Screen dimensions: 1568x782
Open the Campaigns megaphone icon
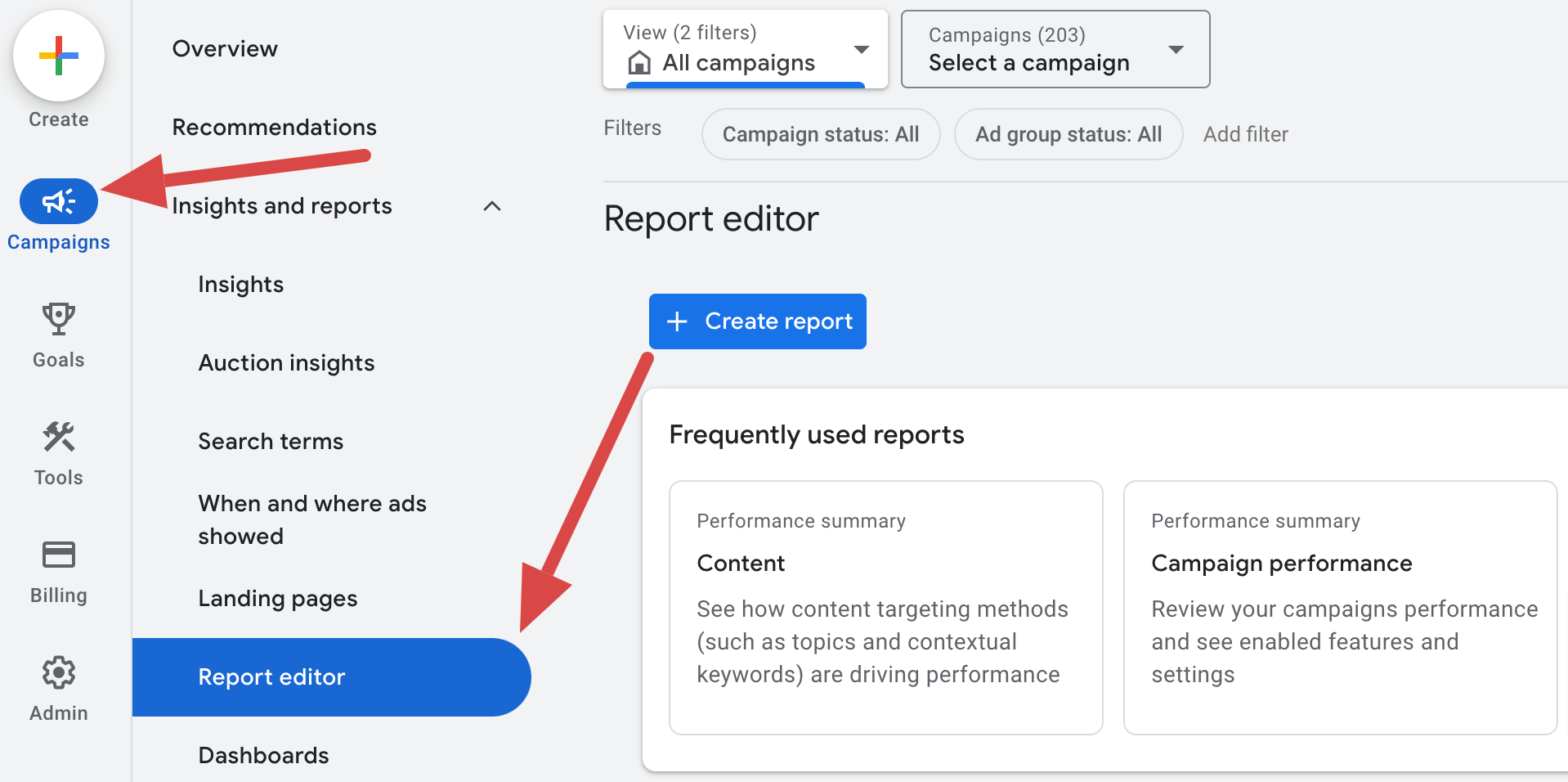[59, 201]
